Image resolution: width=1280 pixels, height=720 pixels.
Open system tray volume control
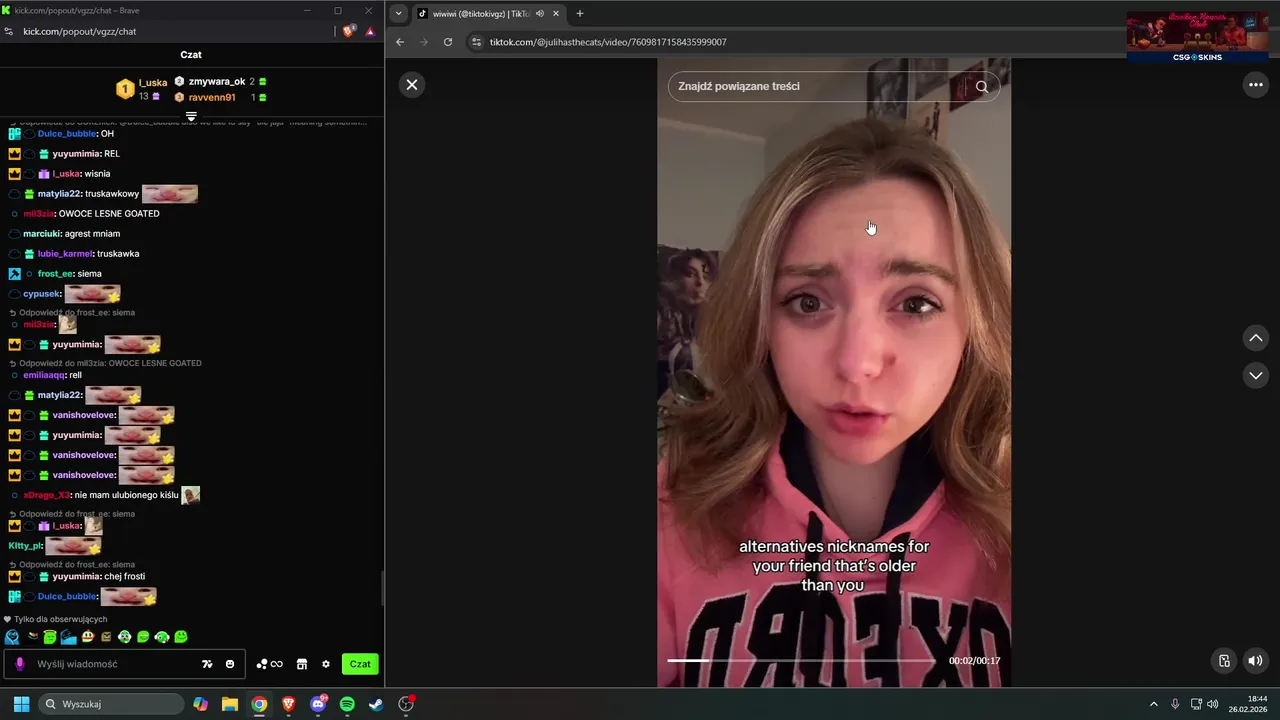pyautogui.click(x=1213, y=704)
